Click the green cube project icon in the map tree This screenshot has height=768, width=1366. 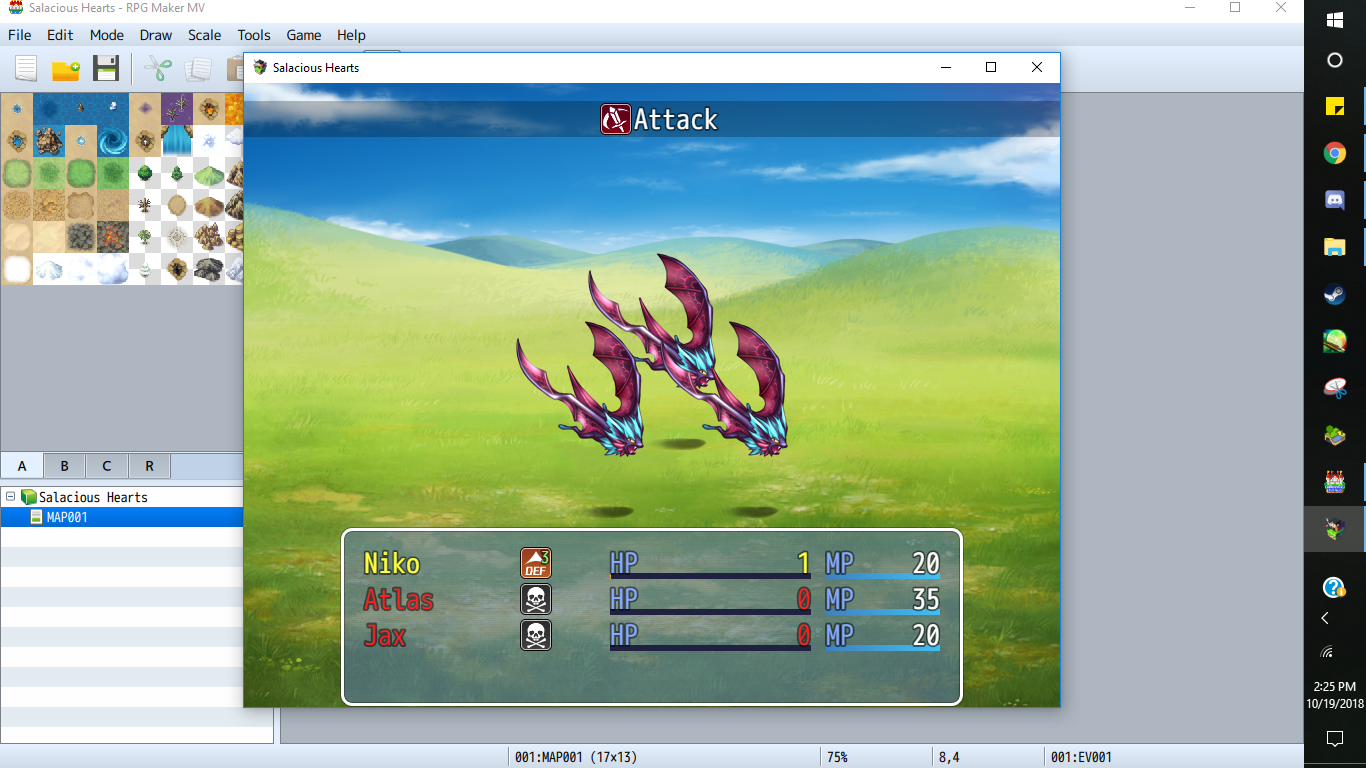click(28, 497)
